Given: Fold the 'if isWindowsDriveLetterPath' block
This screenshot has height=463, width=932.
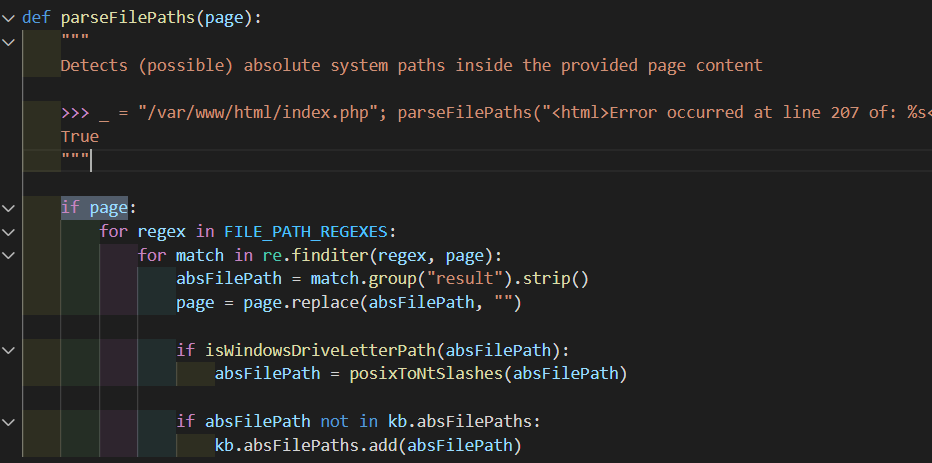Looking at the screenshot, I should (9, 350).
